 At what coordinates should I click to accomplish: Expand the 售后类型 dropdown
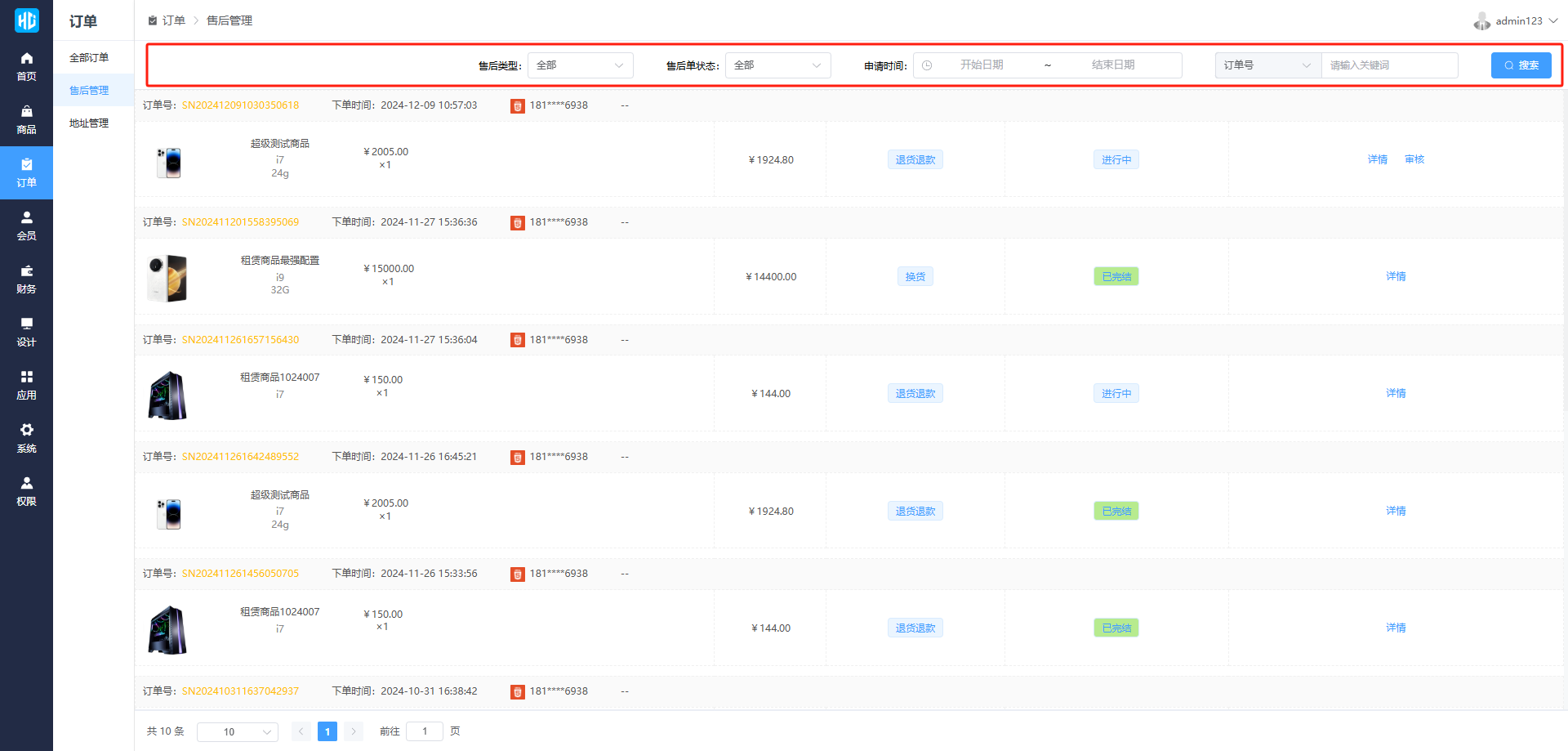(580, 65)
